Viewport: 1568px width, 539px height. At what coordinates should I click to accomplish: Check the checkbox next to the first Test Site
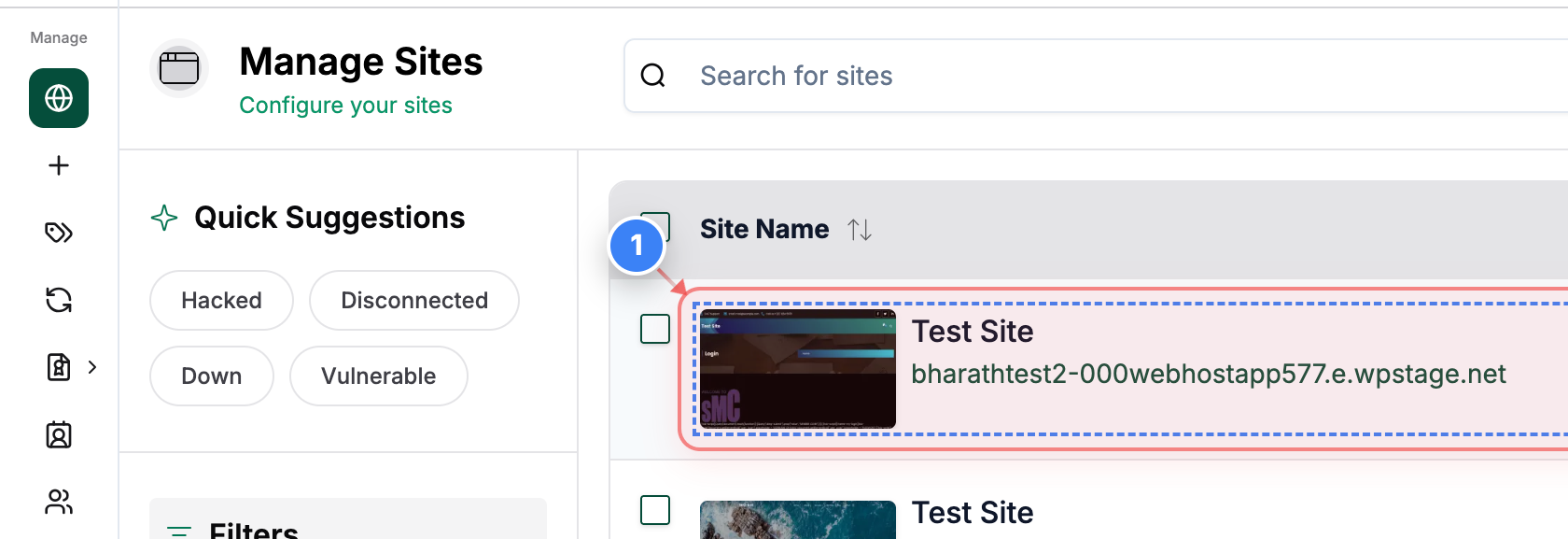656,329
